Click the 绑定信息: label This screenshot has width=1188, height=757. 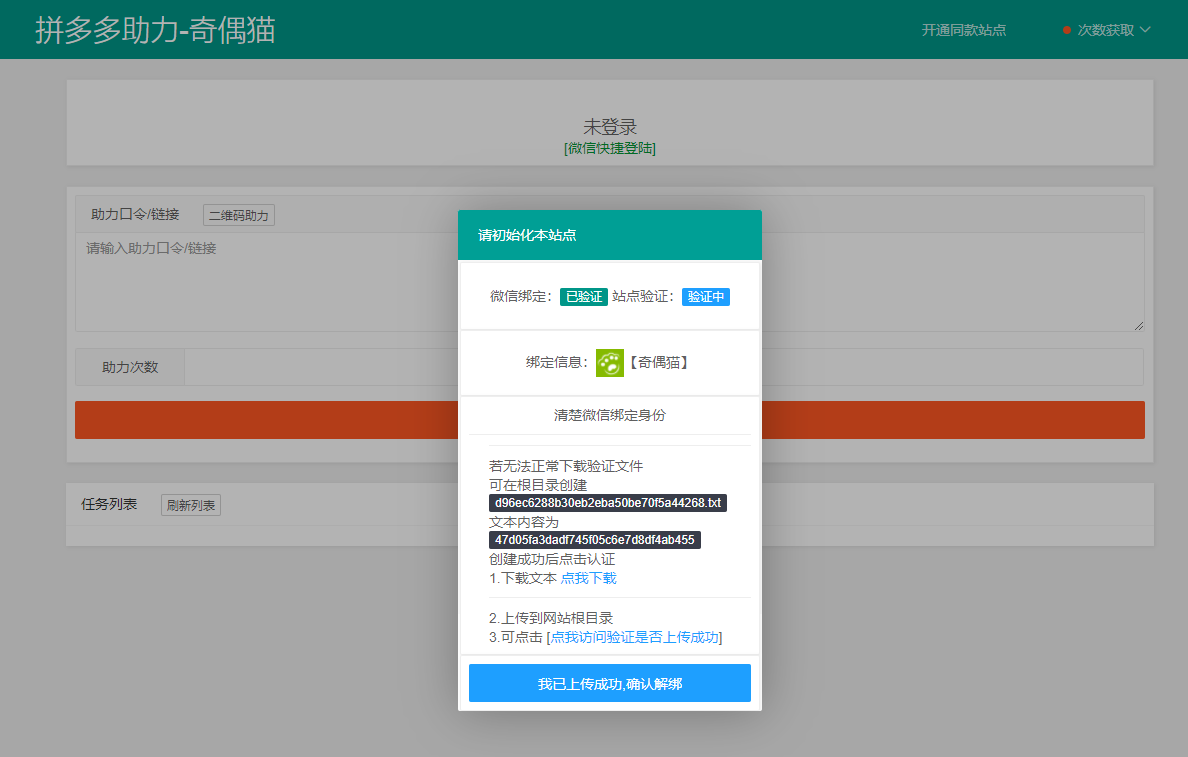click(x=558, y=363)
